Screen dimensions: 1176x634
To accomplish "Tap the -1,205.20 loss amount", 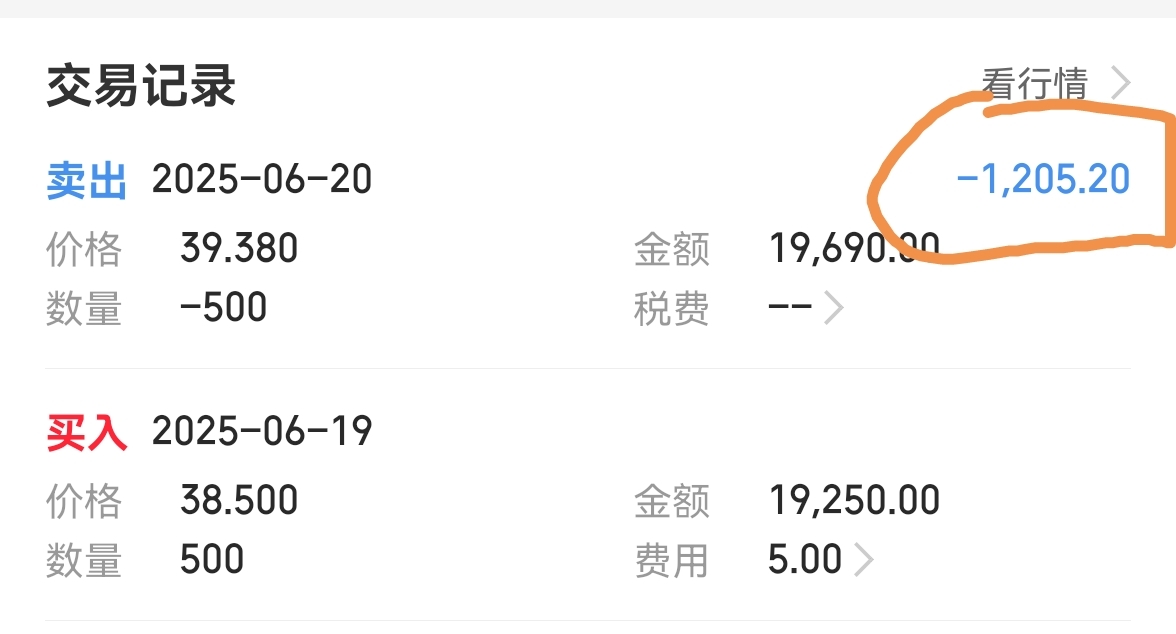I will [x=1043, y=179].
